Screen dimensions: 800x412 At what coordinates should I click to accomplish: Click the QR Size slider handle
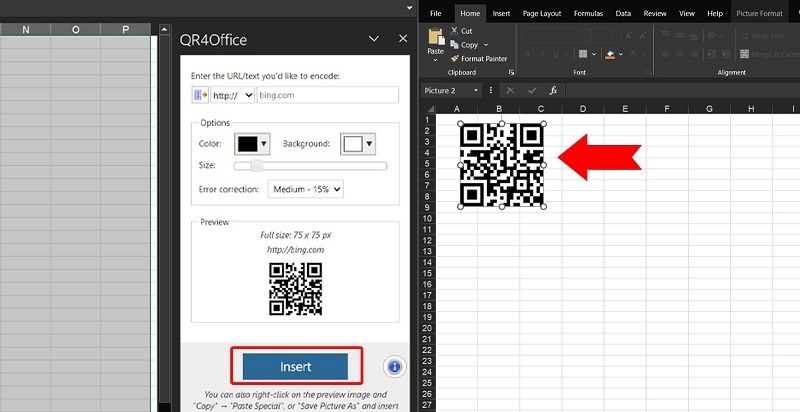point(256,165)
